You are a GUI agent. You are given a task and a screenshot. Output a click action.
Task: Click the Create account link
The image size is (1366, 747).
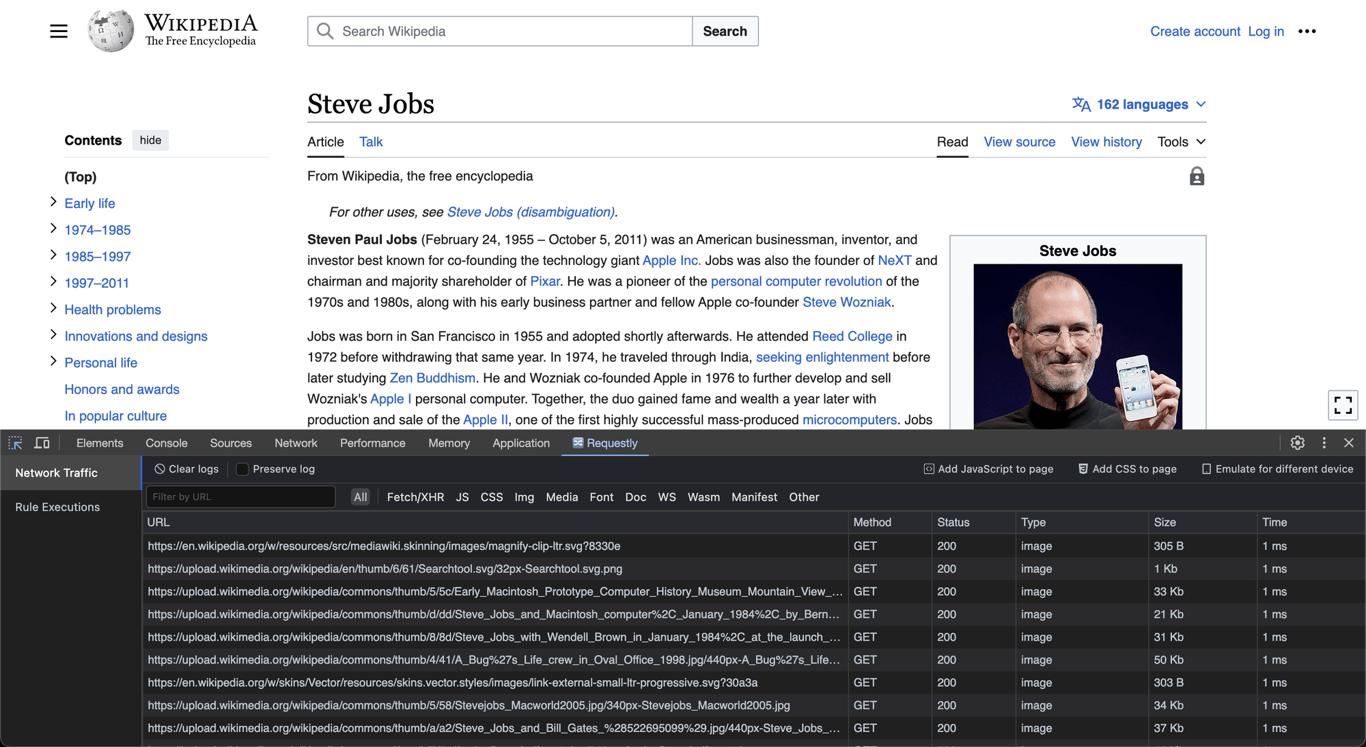tap(1195, 31)
